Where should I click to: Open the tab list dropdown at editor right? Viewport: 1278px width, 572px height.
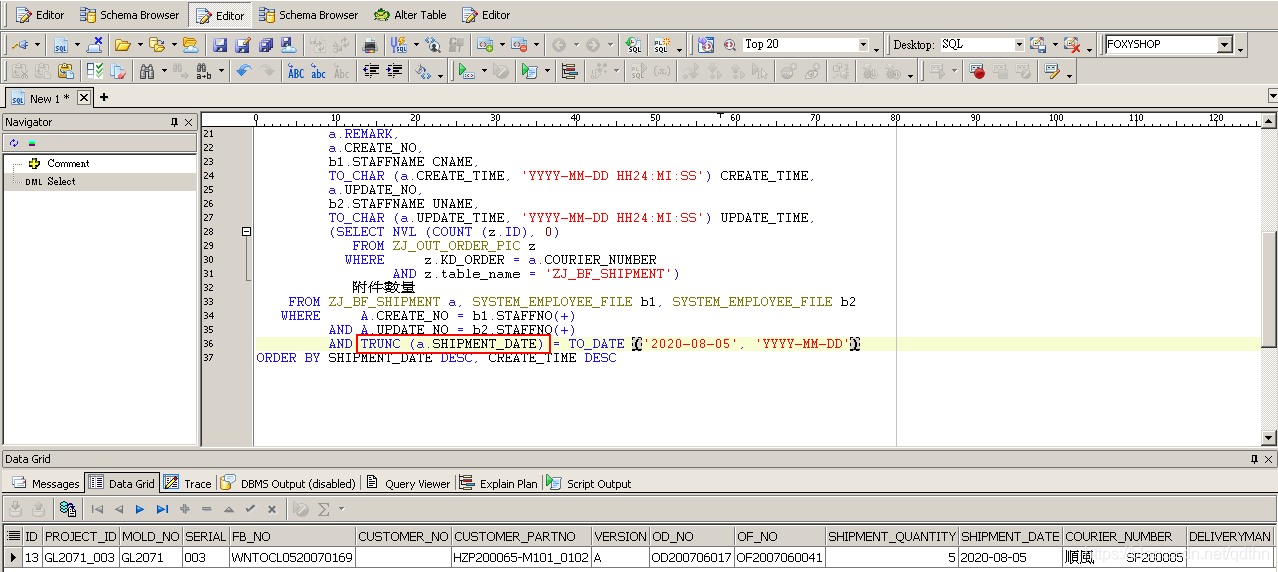pos(1272,96)
